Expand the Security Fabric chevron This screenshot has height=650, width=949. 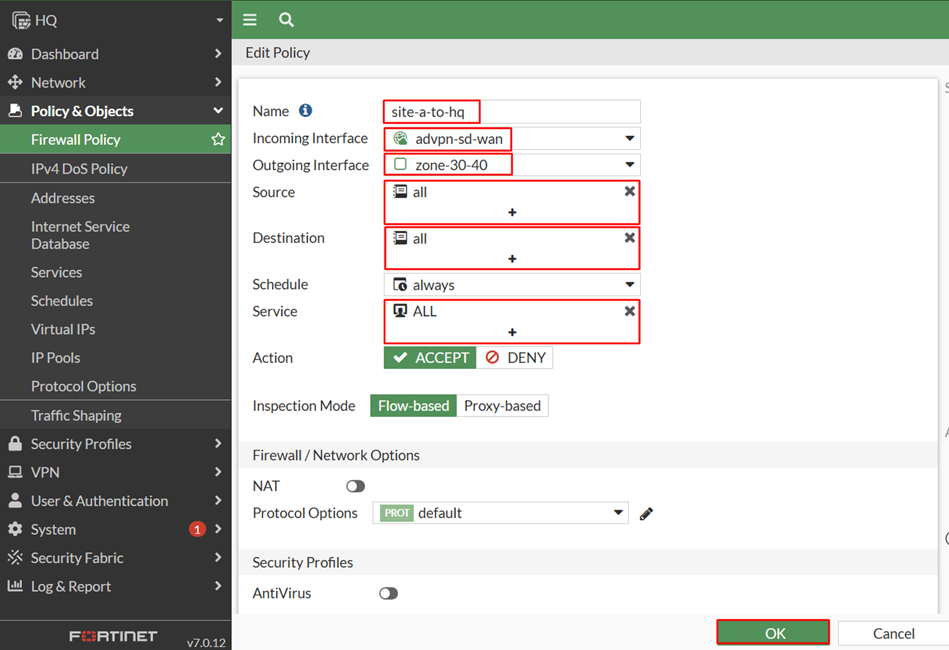[x=218, y=557]
